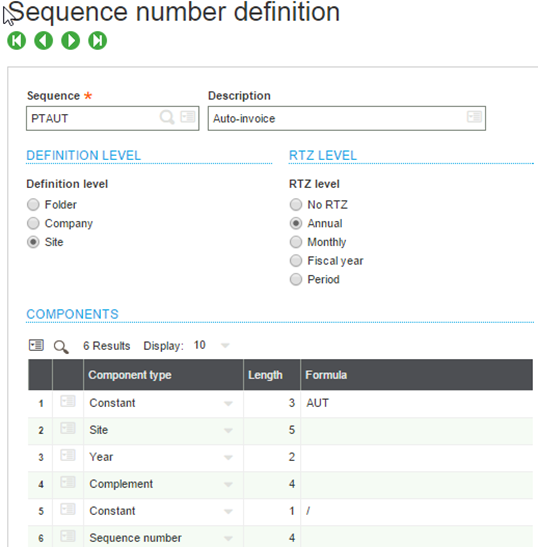Sort by Component type column header
The width and height of the screenshot is (538, 547).
(163, 375)
